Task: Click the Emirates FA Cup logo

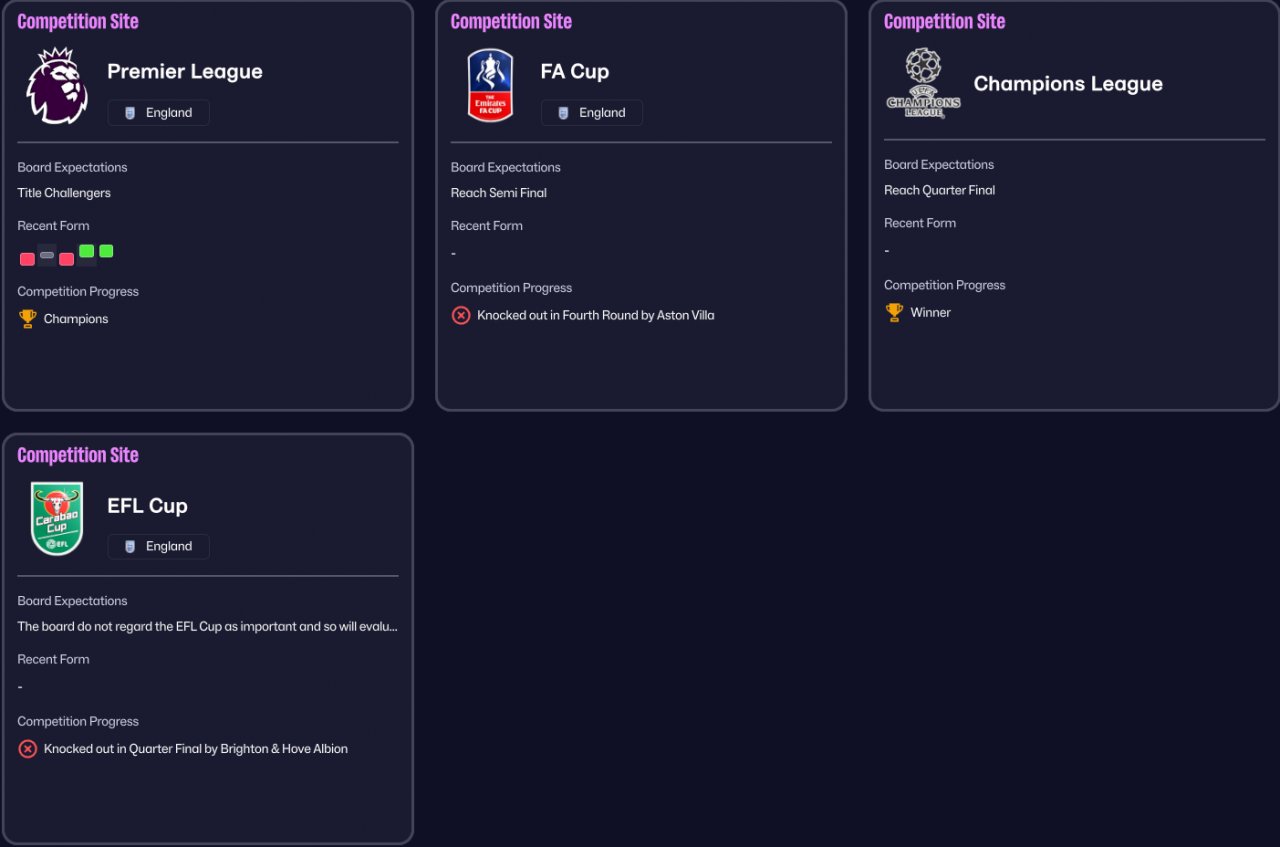Action: pyautogui.click(x=490, y=86)
